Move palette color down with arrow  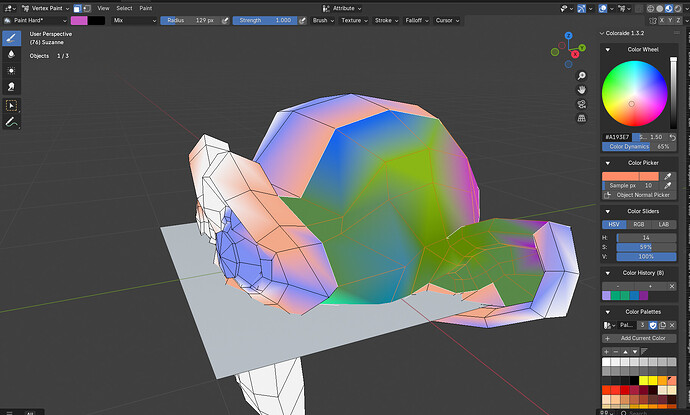635,352
